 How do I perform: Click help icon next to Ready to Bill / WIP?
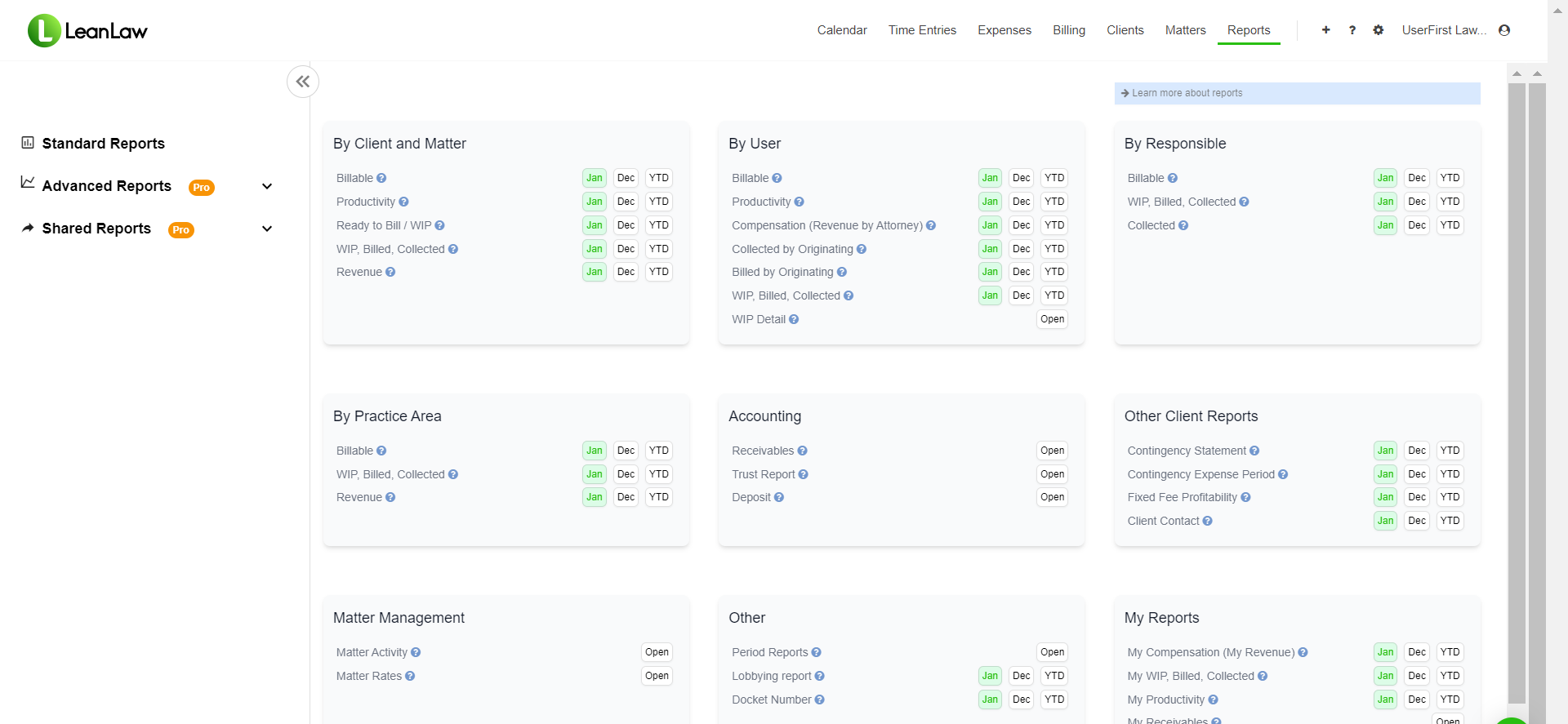coord(439,225)
